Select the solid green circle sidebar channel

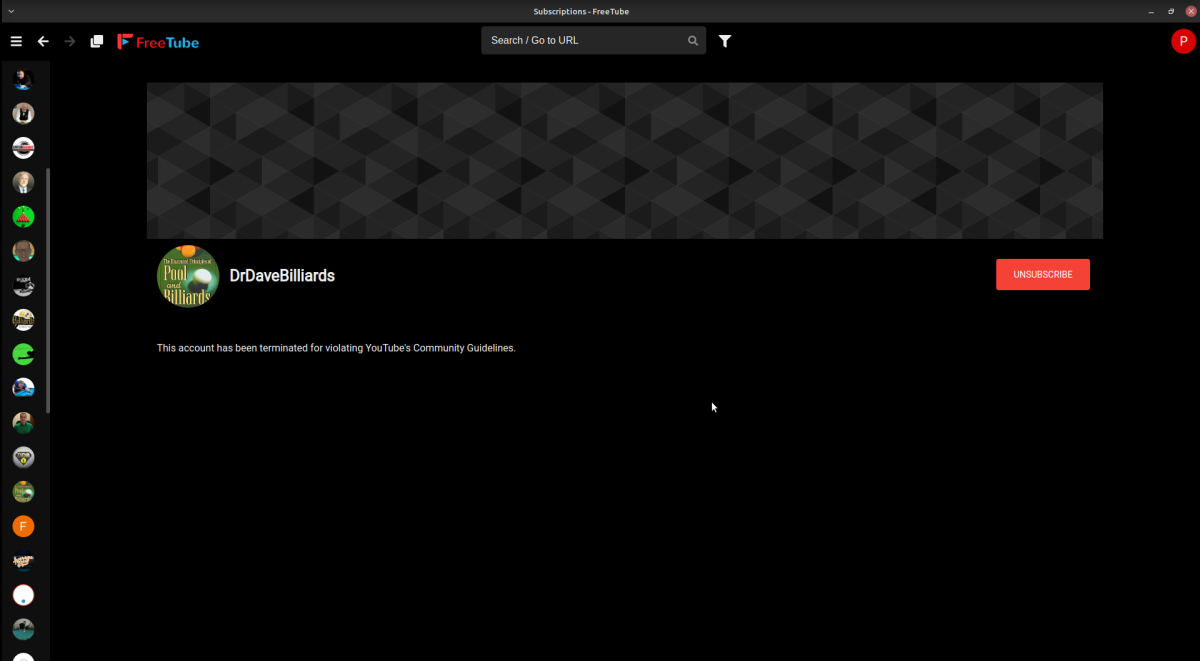point(23,354)
